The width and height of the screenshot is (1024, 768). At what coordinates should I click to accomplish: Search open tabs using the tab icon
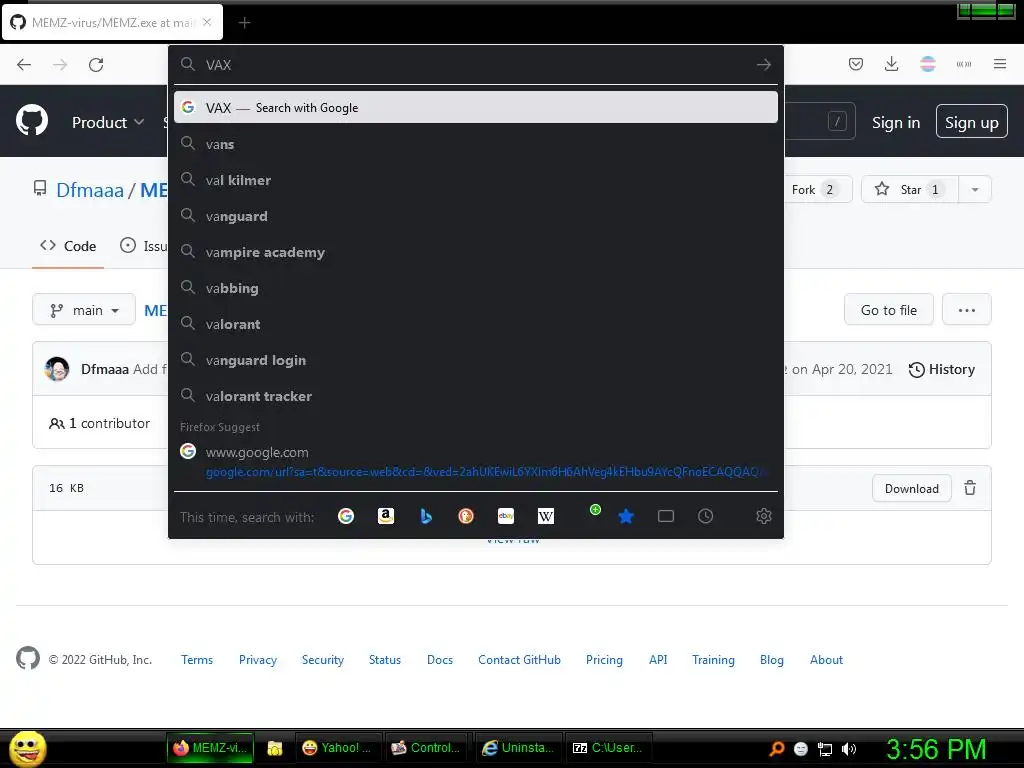tap(665, 516)
